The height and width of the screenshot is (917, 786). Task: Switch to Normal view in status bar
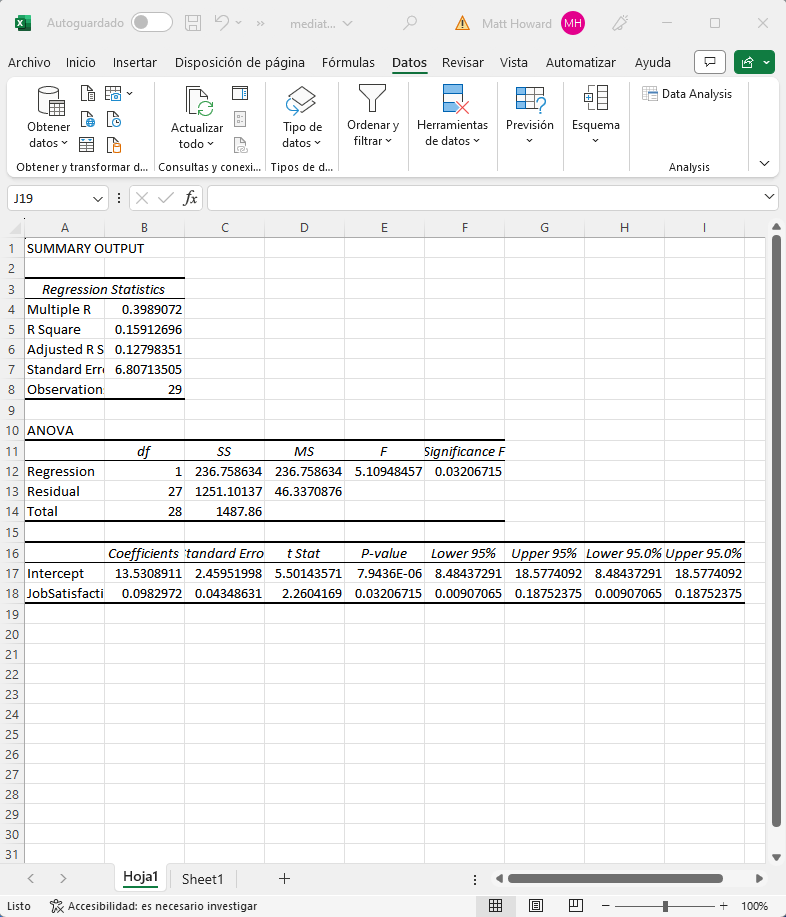click(x=495, y=906)
